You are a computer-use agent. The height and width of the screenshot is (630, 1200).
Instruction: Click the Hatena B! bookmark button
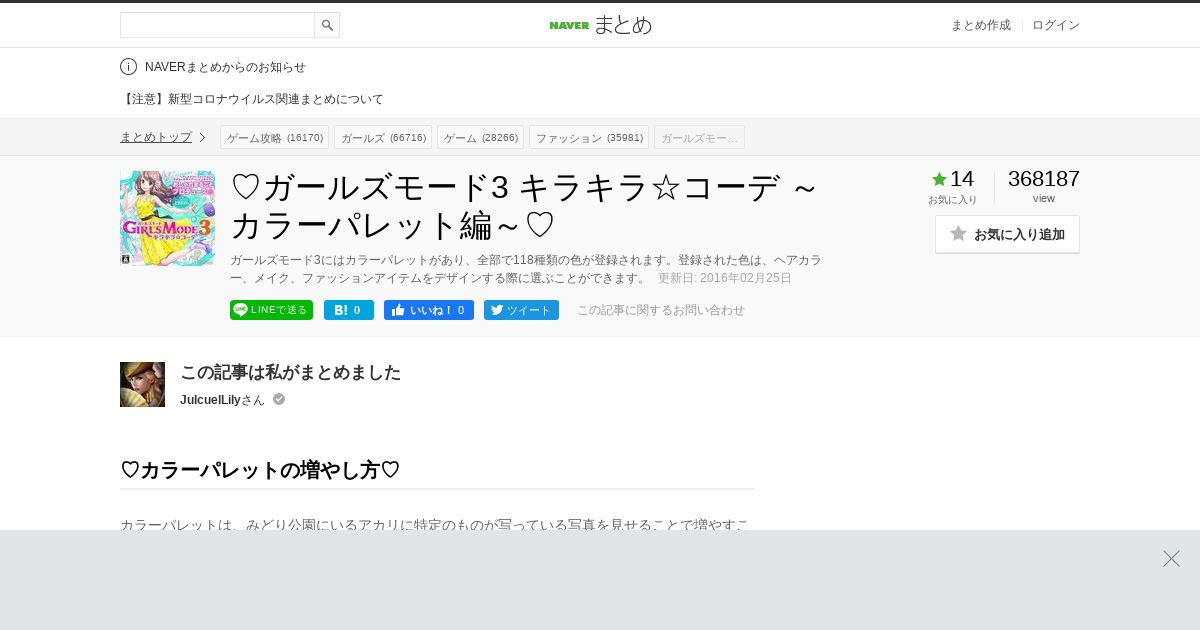click(349, 310)
